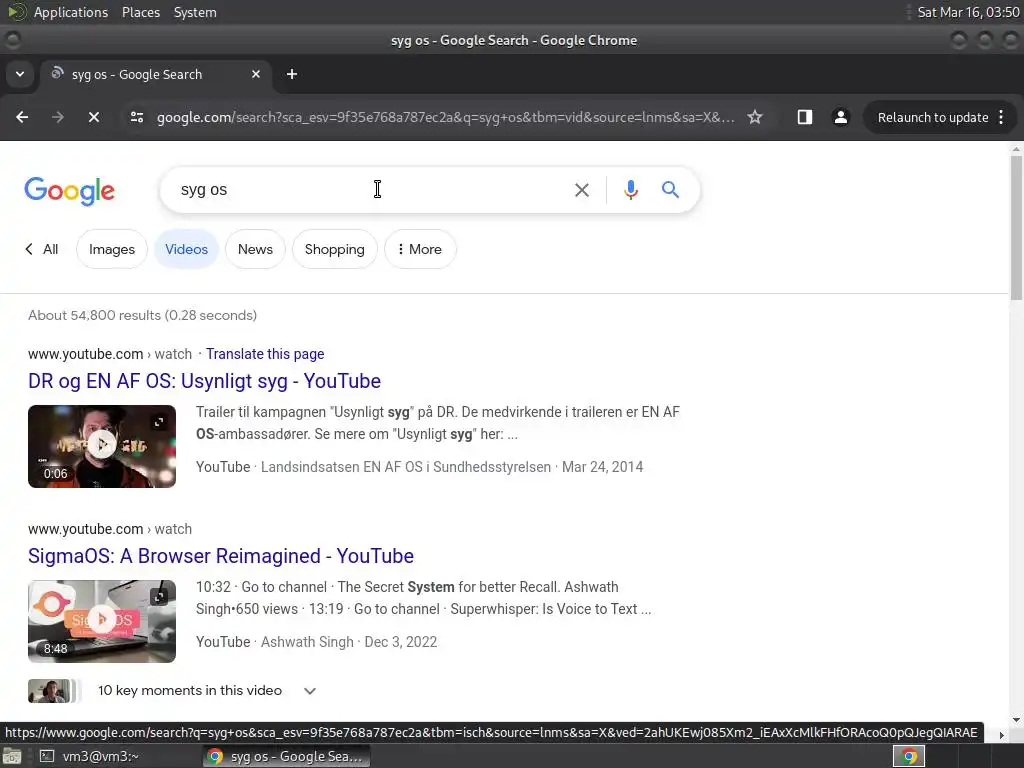Click the forward navigation arrow
The height and width of the screenshot is (768, 1024).
pyautogui.click(x=57, y=117)
